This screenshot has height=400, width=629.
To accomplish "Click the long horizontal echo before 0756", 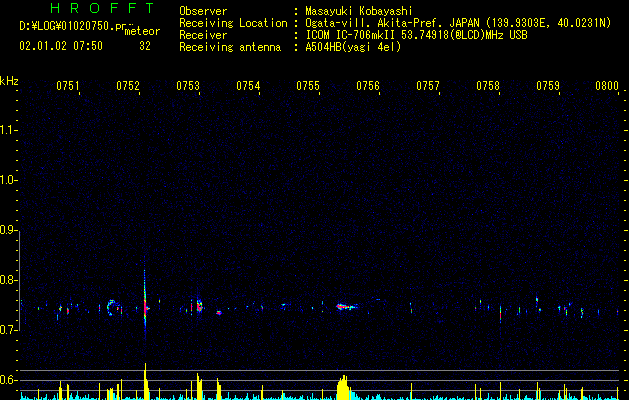I will pyautogui.click(x=347, y=307).
